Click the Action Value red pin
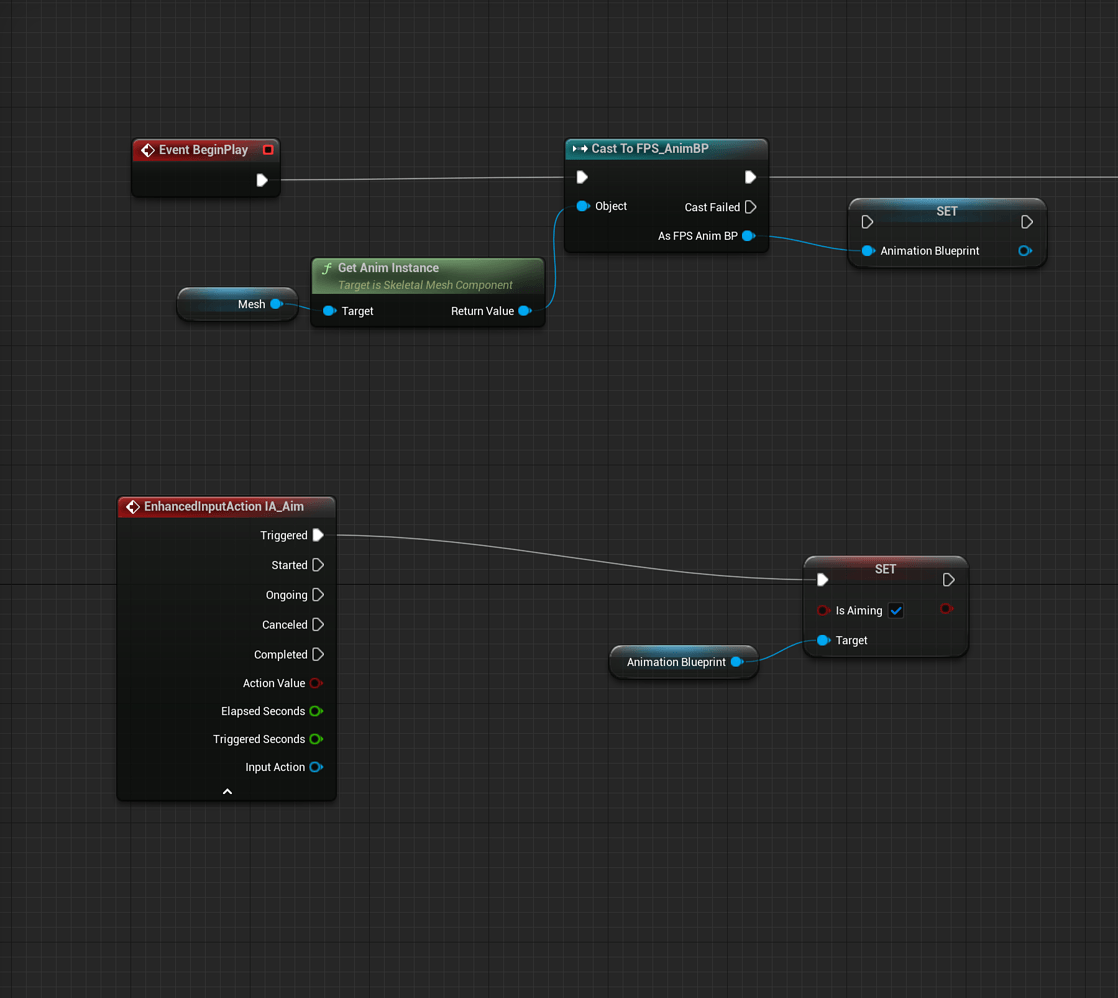 (x=316, y=683)
